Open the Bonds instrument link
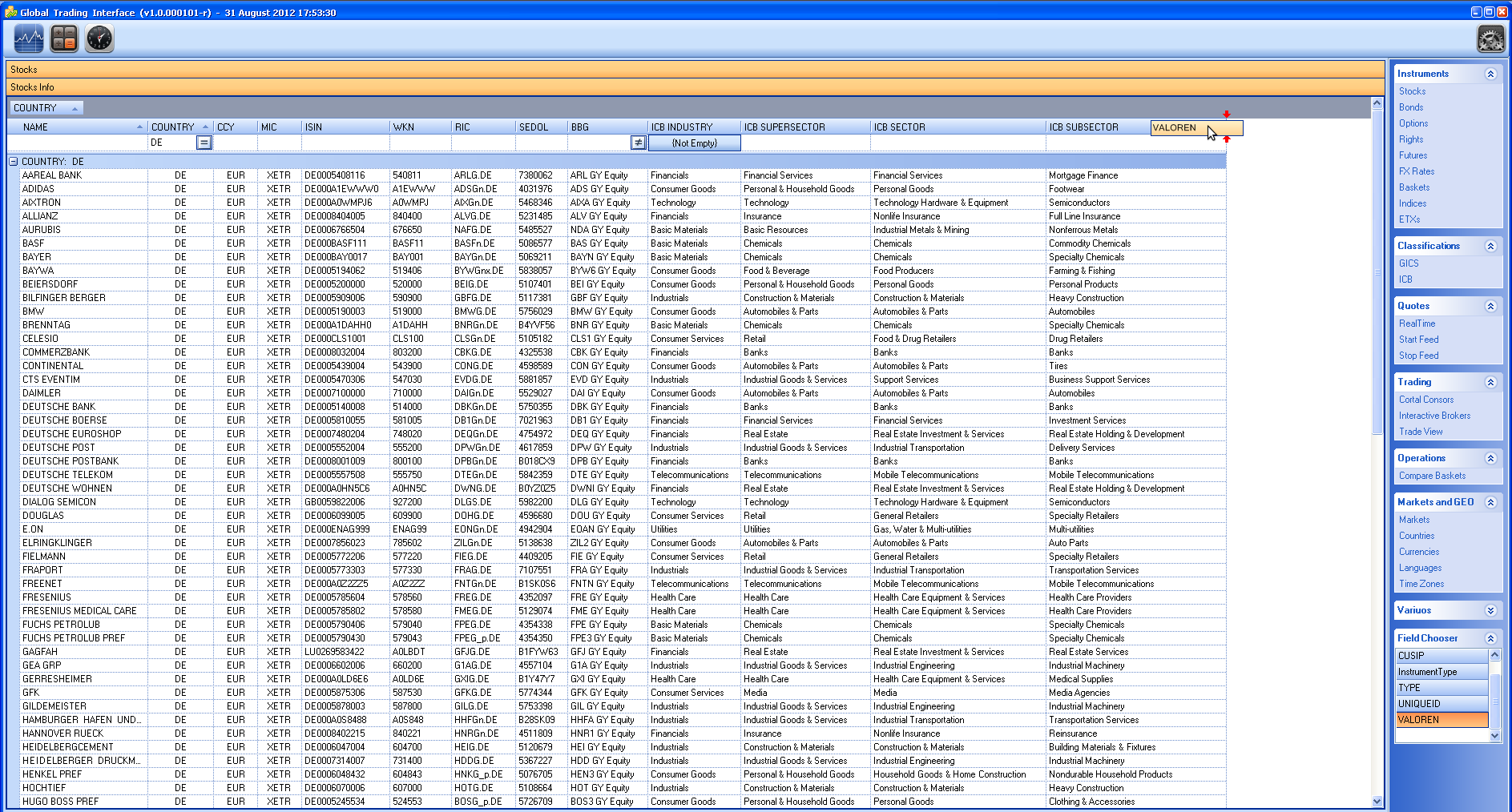 1411,107
